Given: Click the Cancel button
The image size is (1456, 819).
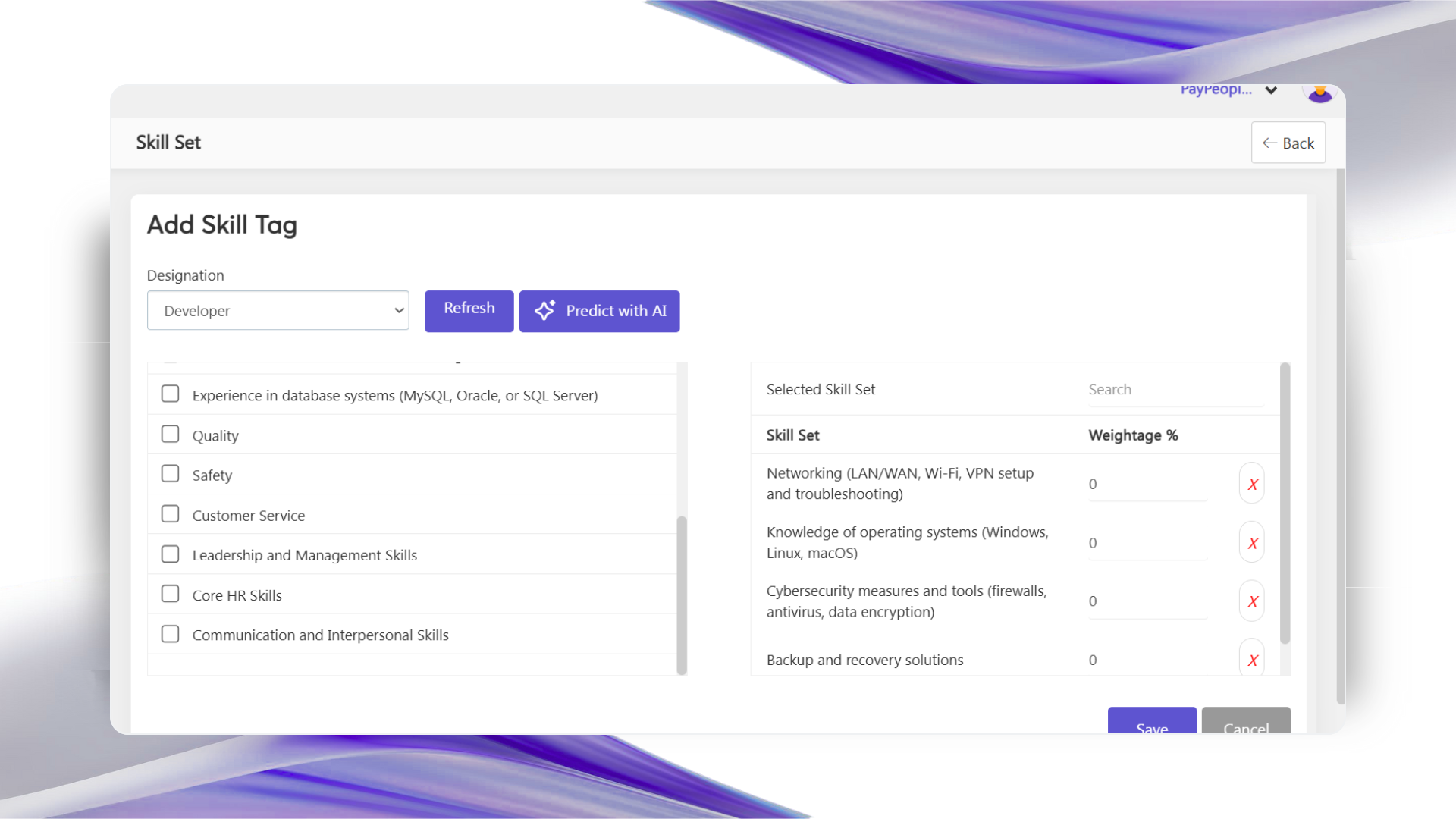Looking at the screenshot, I should (1245, 723).
